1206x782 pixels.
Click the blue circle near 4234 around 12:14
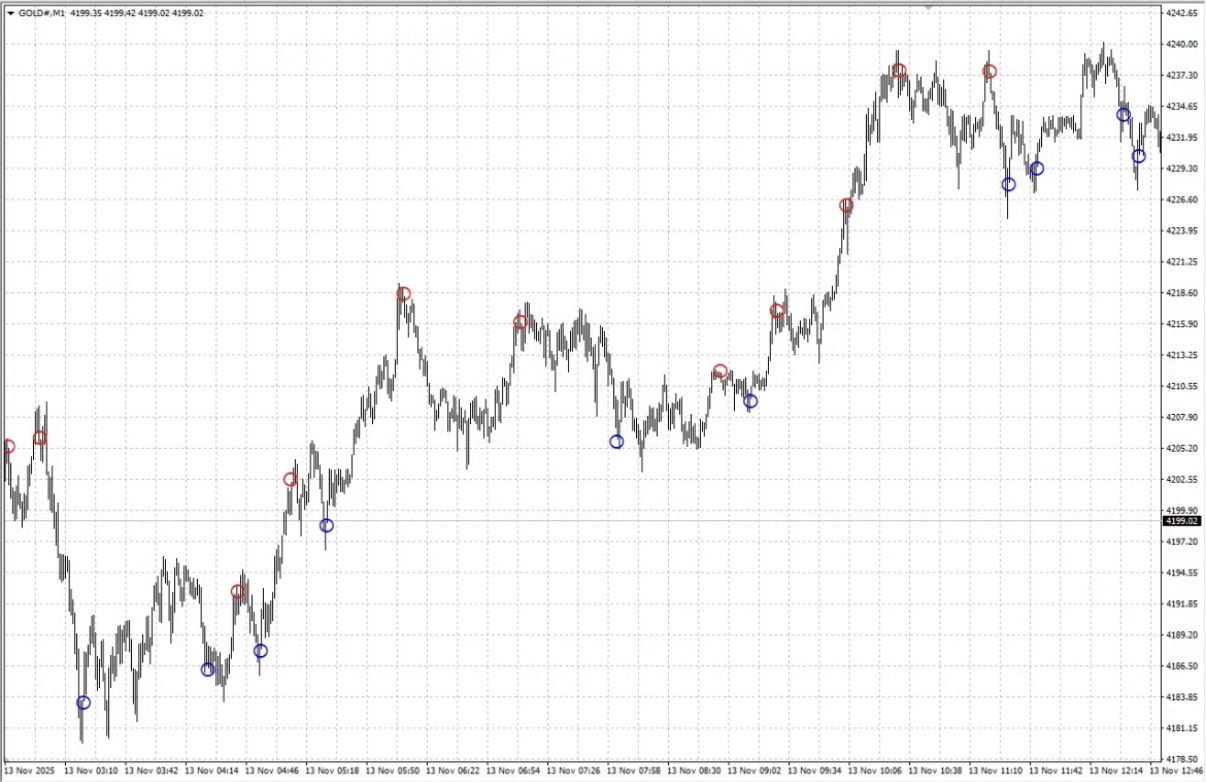[1123, 115]
